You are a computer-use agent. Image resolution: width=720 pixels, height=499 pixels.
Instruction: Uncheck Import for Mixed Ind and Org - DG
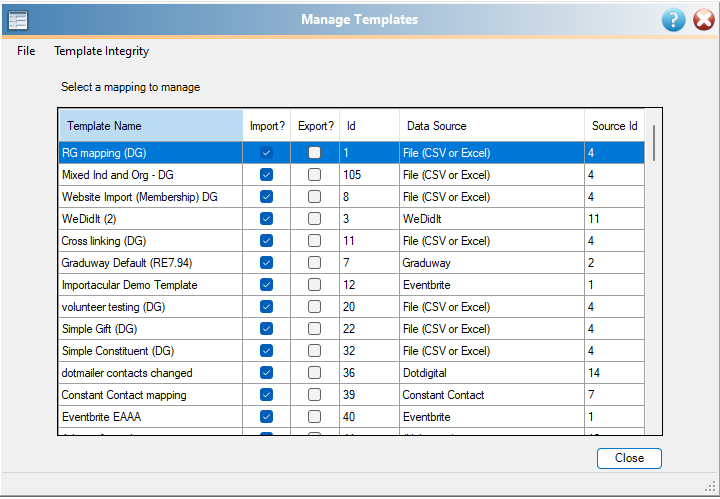[x=266, y=174]
